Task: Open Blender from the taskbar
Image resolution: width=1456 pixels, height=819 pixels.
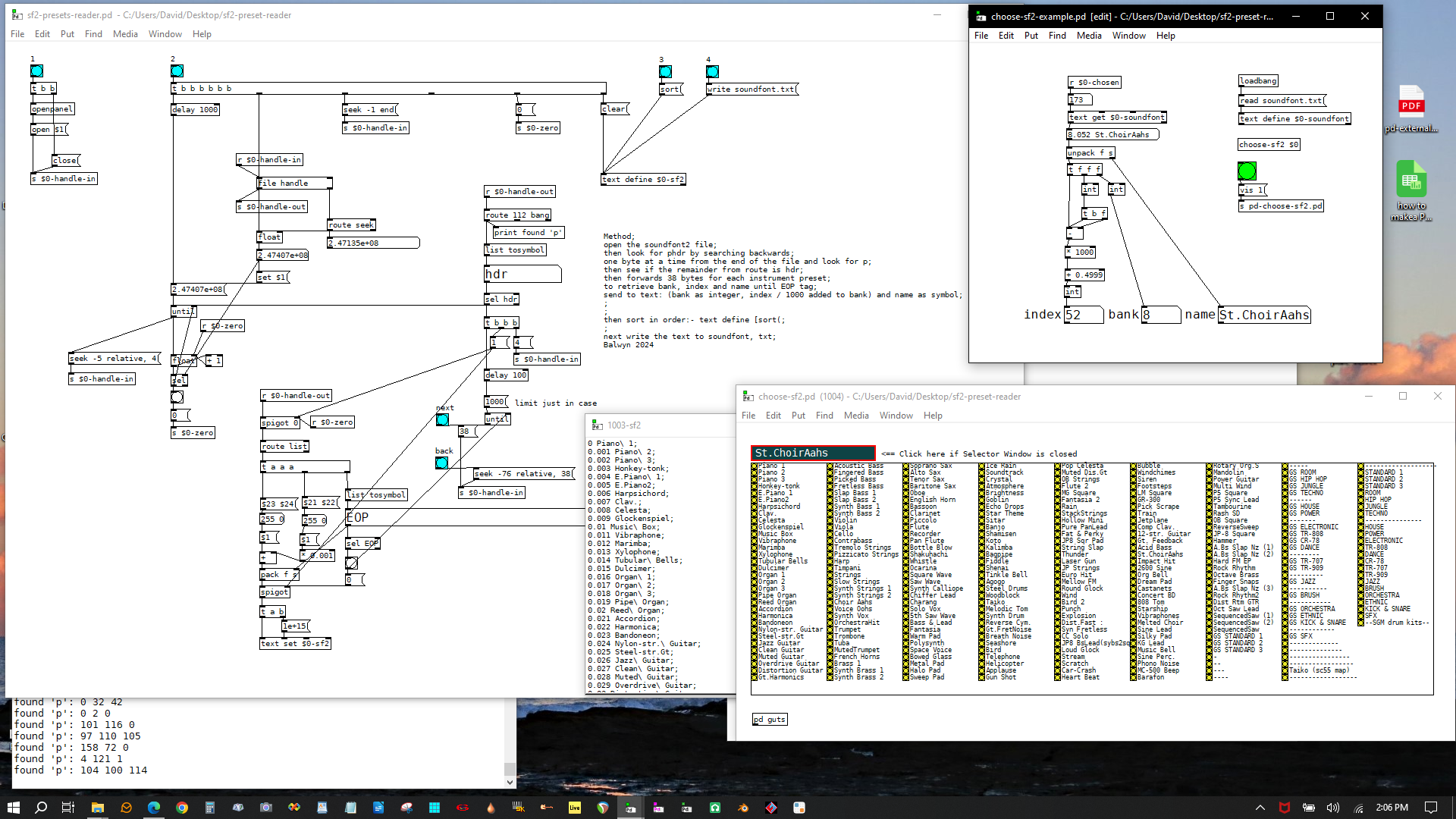Action: pyautogui.click(x=743, y=808)
